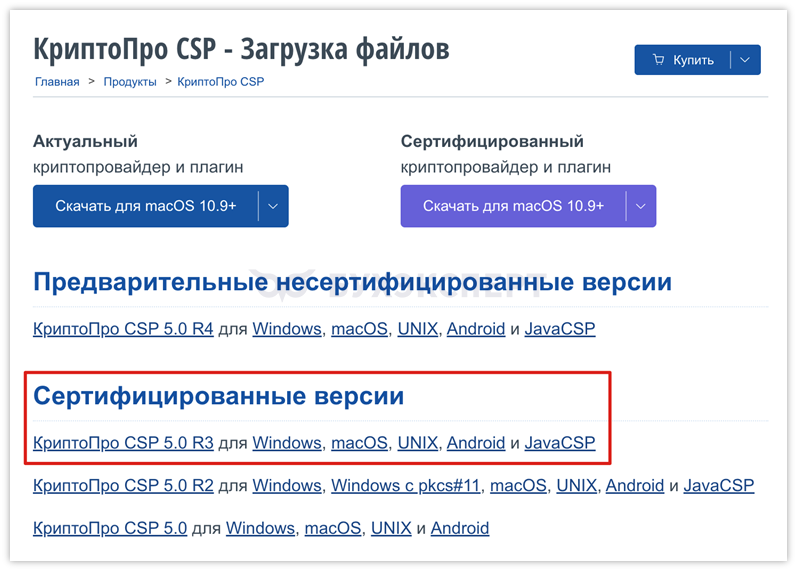797x571 pixels.
Task: Expand the Сертифицированный download options arrow
Action: click(x=641, y=206)
